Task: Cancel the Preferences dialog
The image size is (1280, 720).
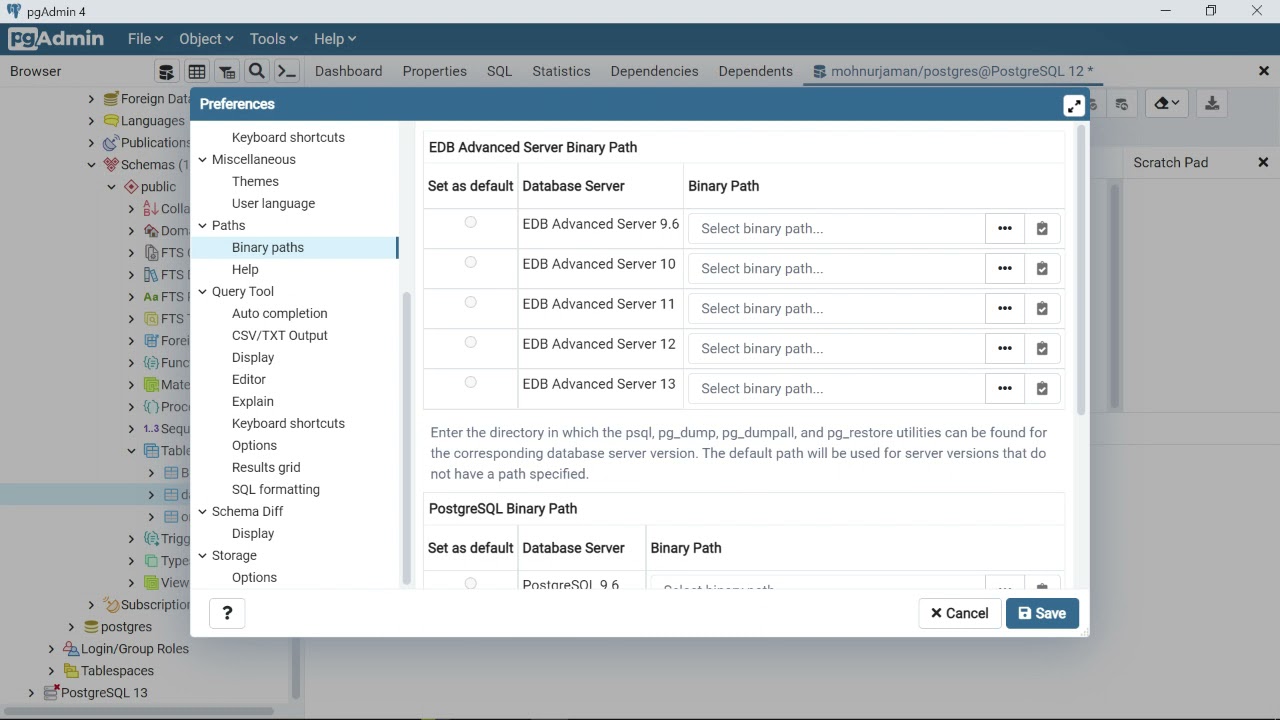Action: tap(959, 613)
